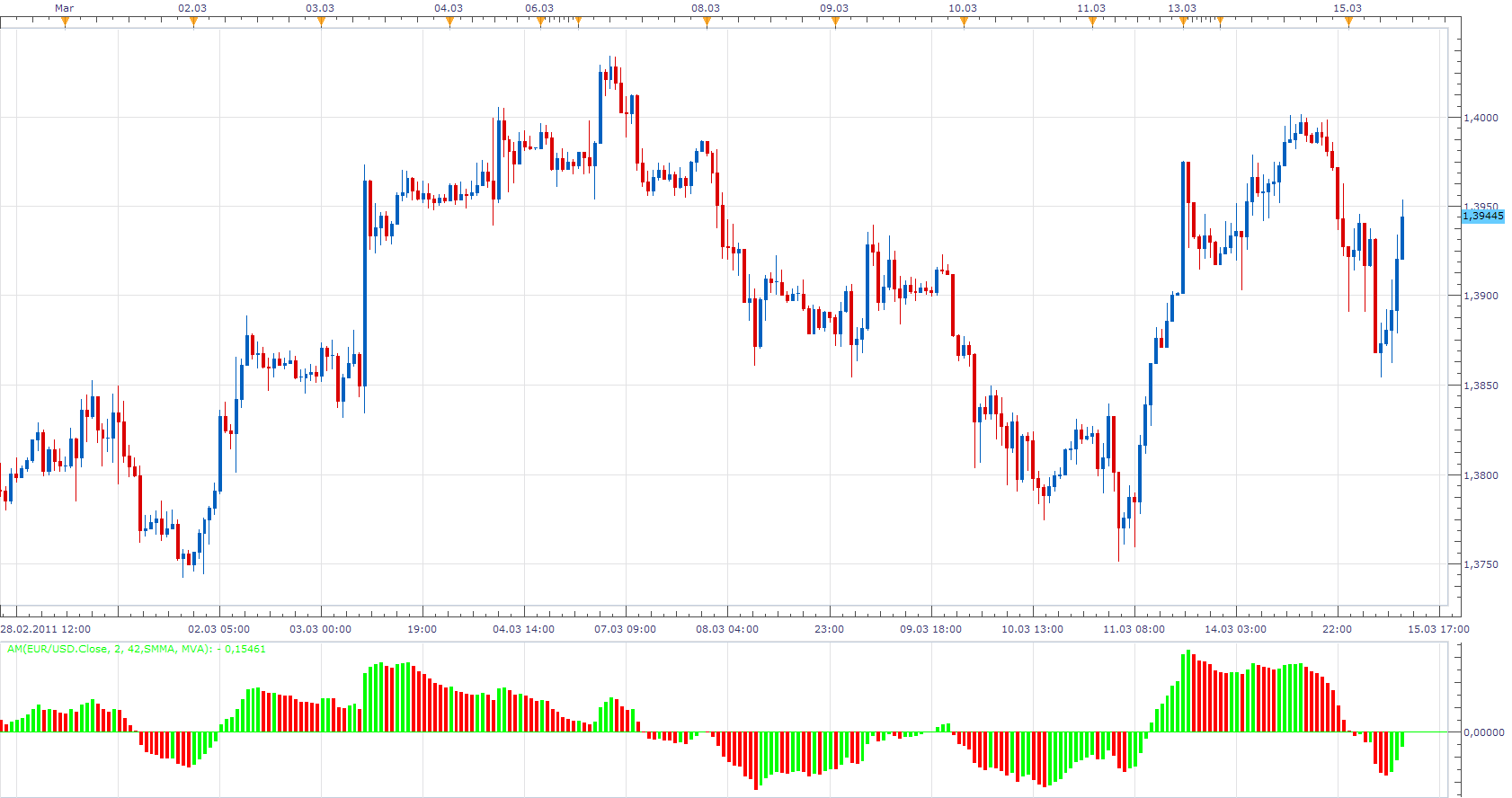The height and width of the screenshot is (798, 1512).
Task: Click the 1,3850 price axis label
Action: pyautogui.click(x=1481, y=386)
